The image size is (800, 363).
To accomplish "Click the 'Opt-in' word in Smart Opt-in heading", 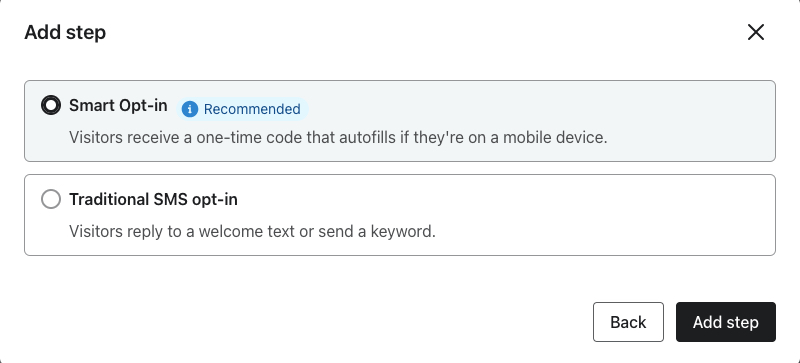I will [143, 106].
